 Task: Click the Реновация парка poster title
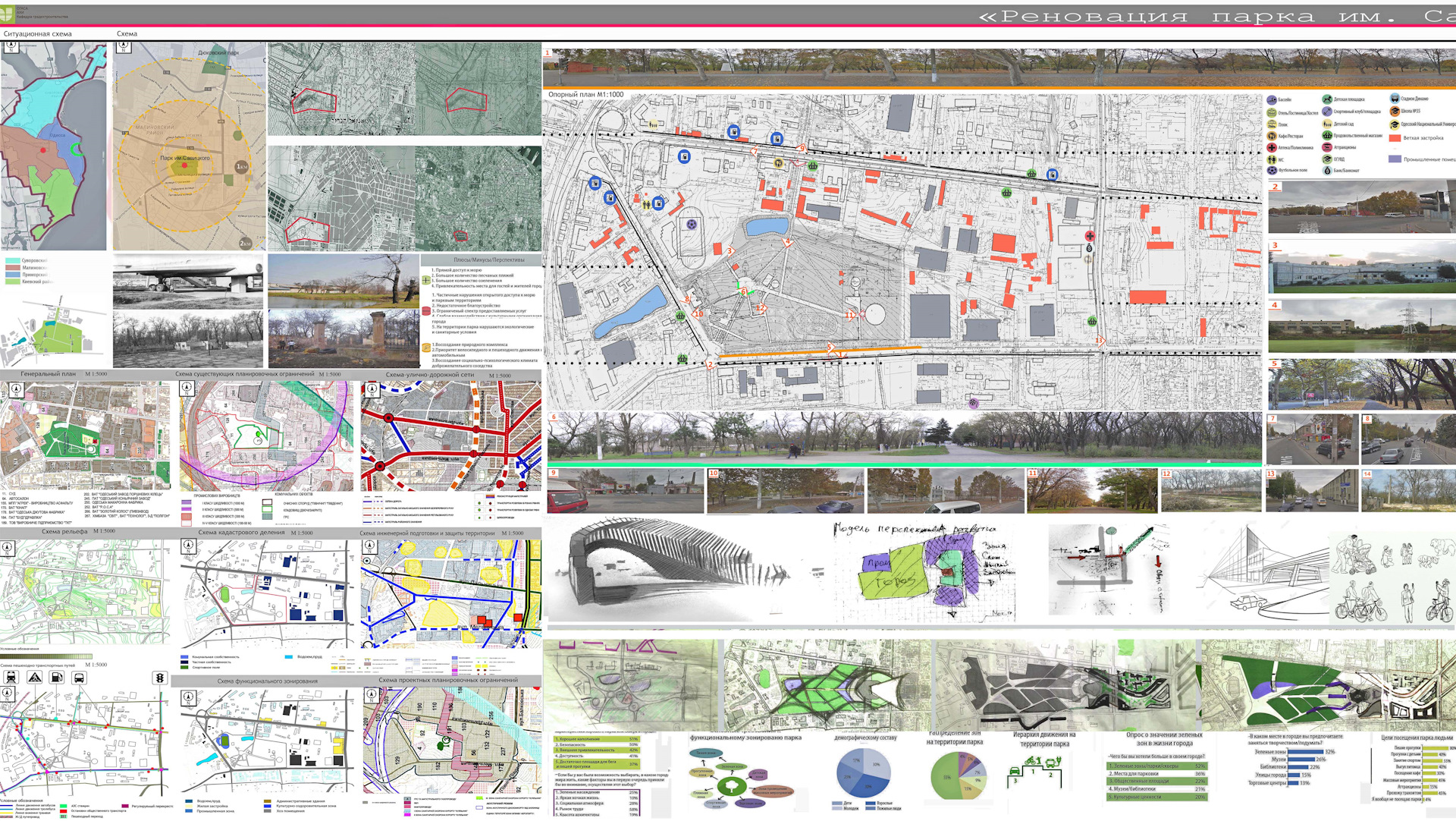(1217, 16)
